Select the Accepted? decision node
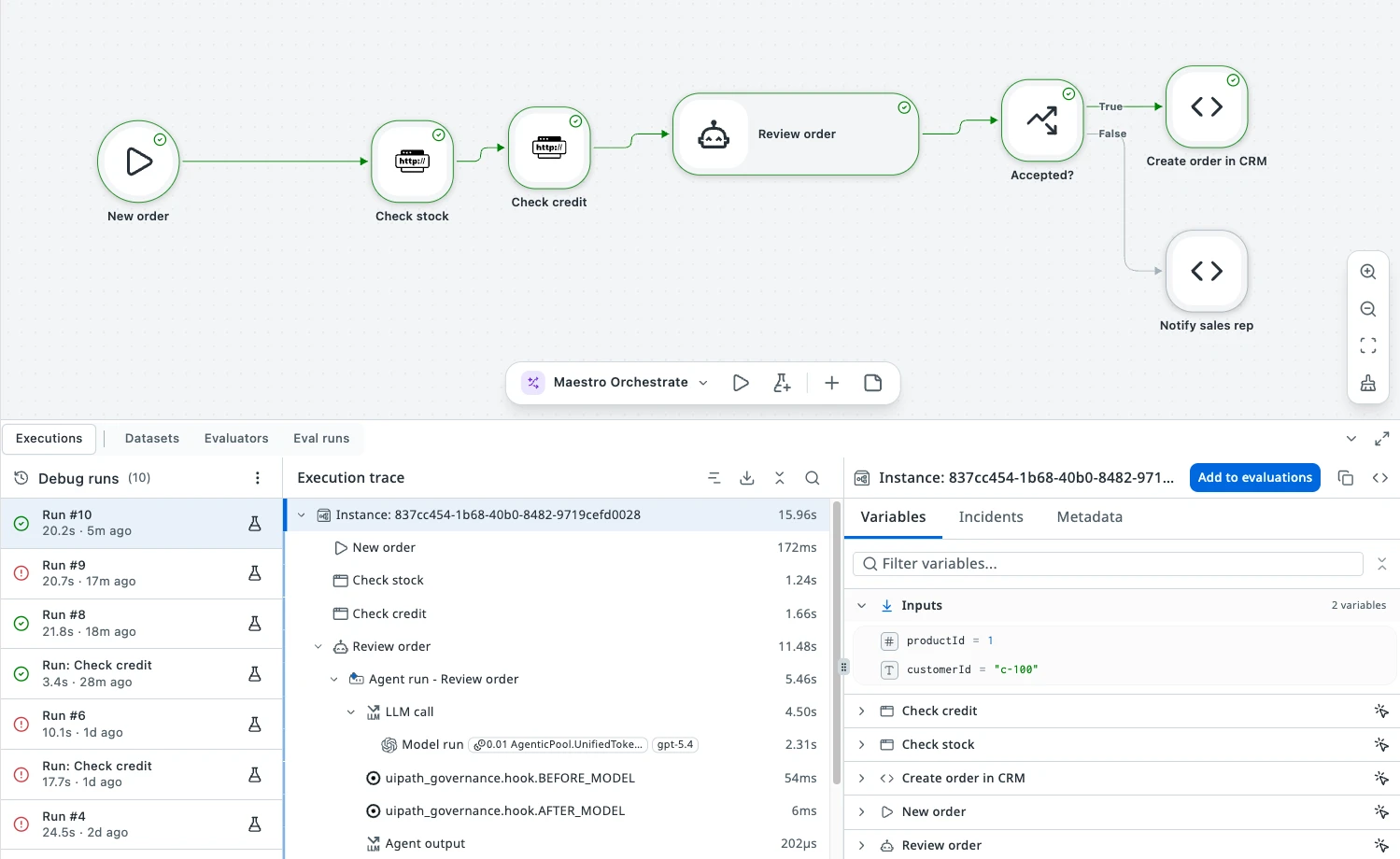The height and width of the screenshot is (859, 1400). click(x=1042, y=120)
